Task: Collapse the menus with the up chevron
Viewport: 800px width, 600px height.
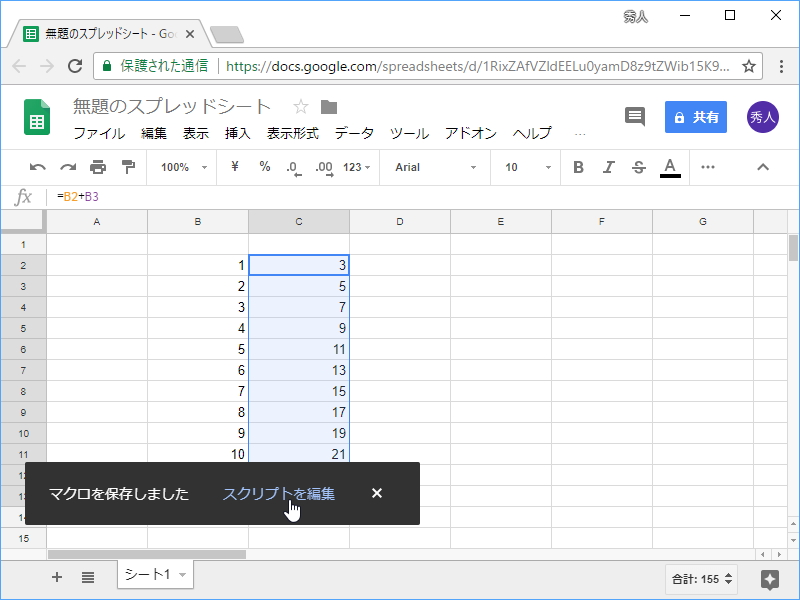Action: (763, 167)
